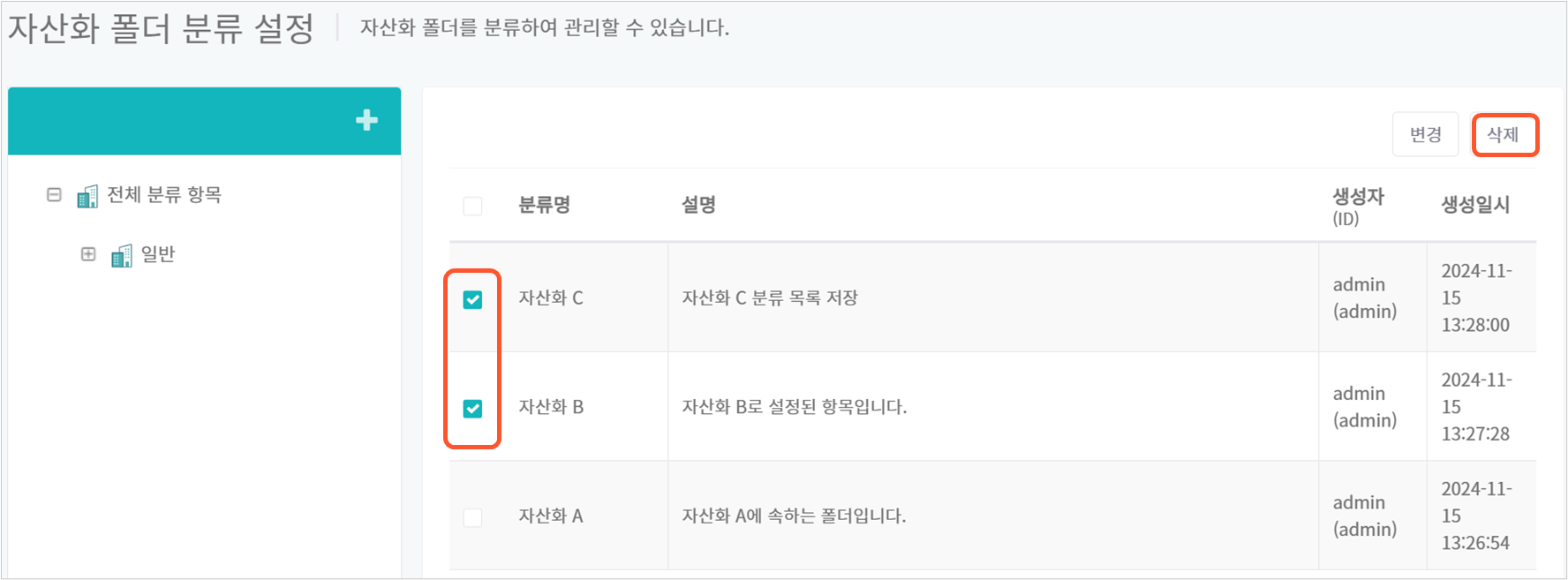This screenshot has width=1568, height=580.
Task: Expand the 일반 tree node
Action: click(x=88, y=254)
